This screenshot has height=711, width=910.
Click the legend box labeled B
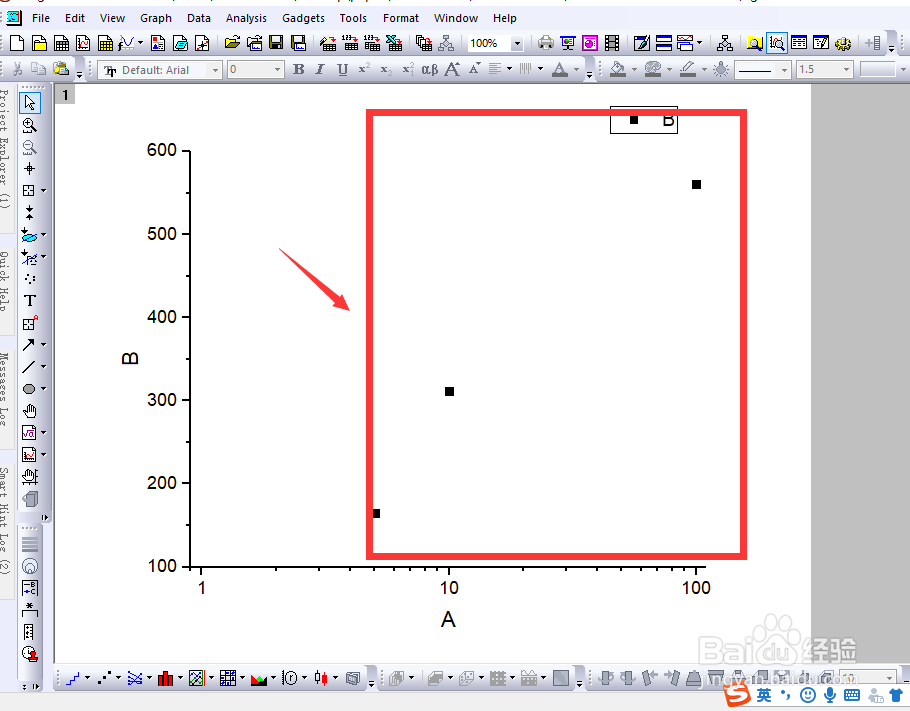[x=644, y=120]
